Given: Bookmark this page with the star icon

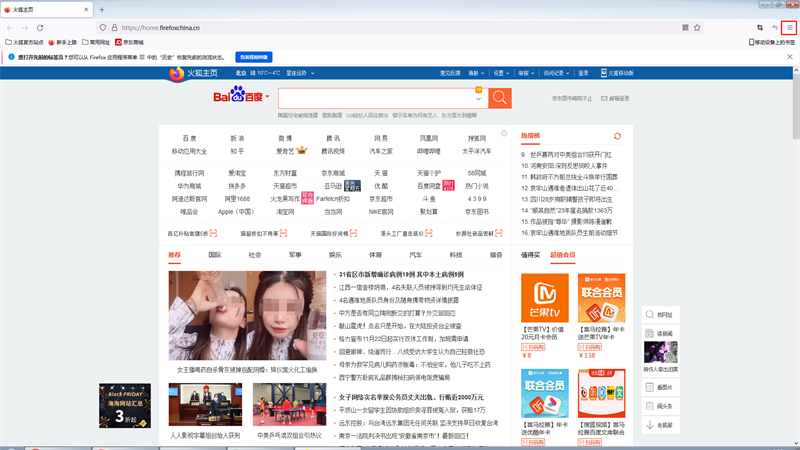Looking at the screenshot, I should (x=697, y=28).
